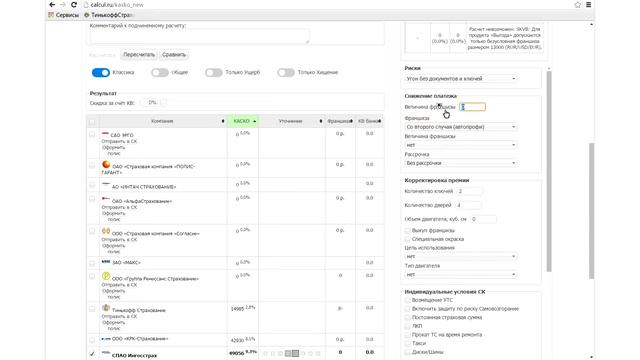
Task: Click Оформить полис under АльфаСтрахование
Action: (x=113, y=216)
